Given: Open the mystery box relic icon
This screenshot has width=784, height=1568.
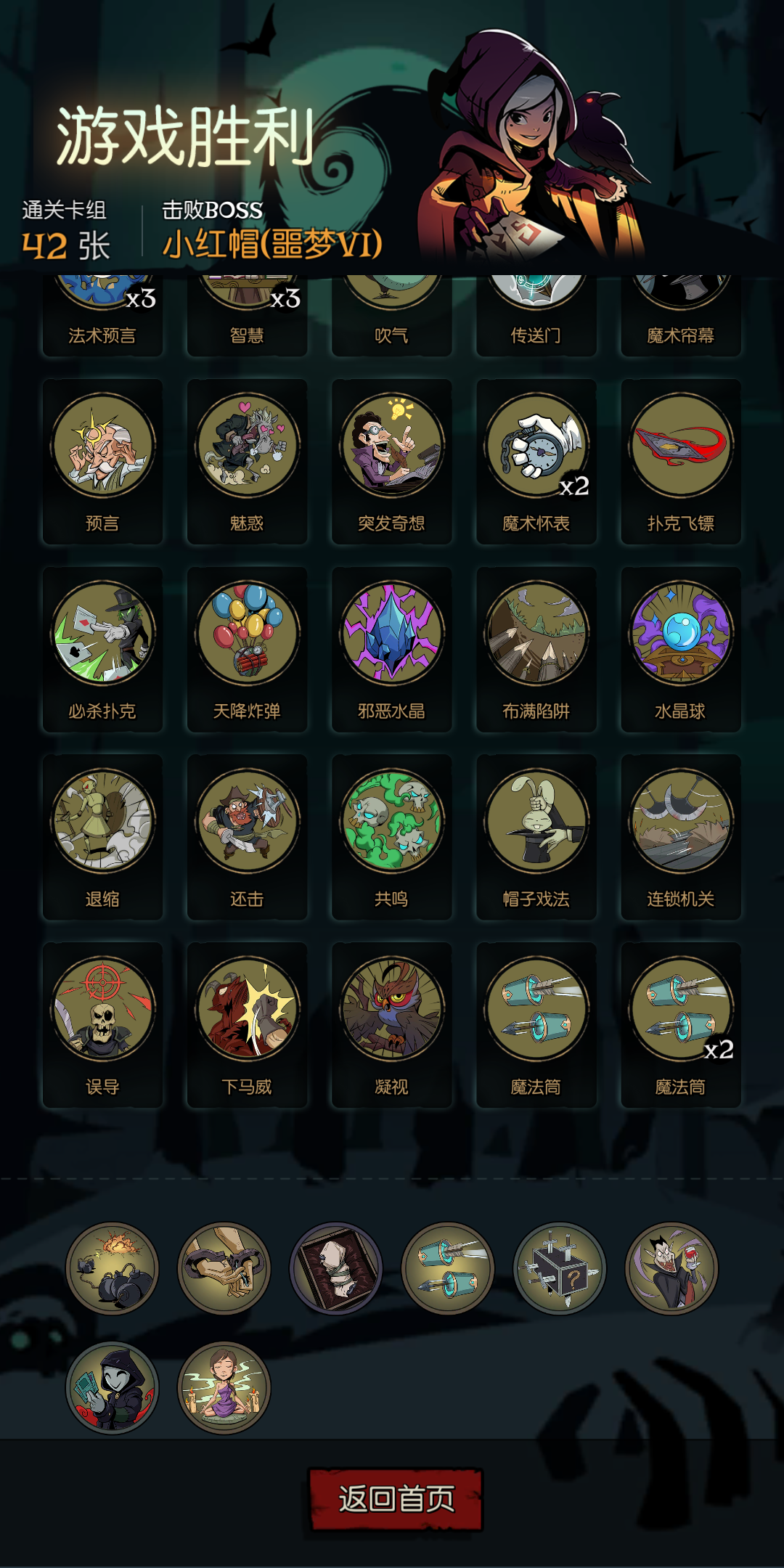Looking at the screenshot, I should pos(560,1269).
